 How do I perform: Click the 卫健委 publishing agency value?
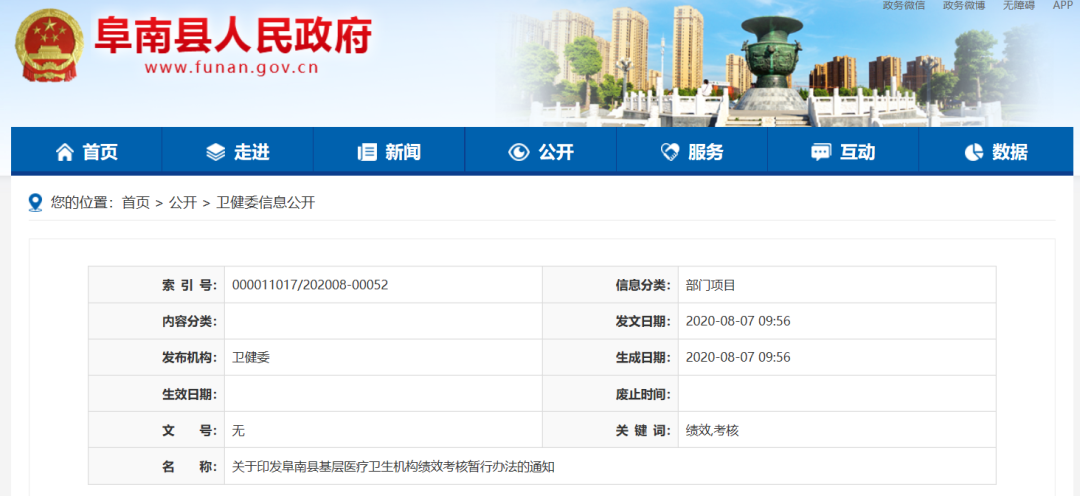251,358
